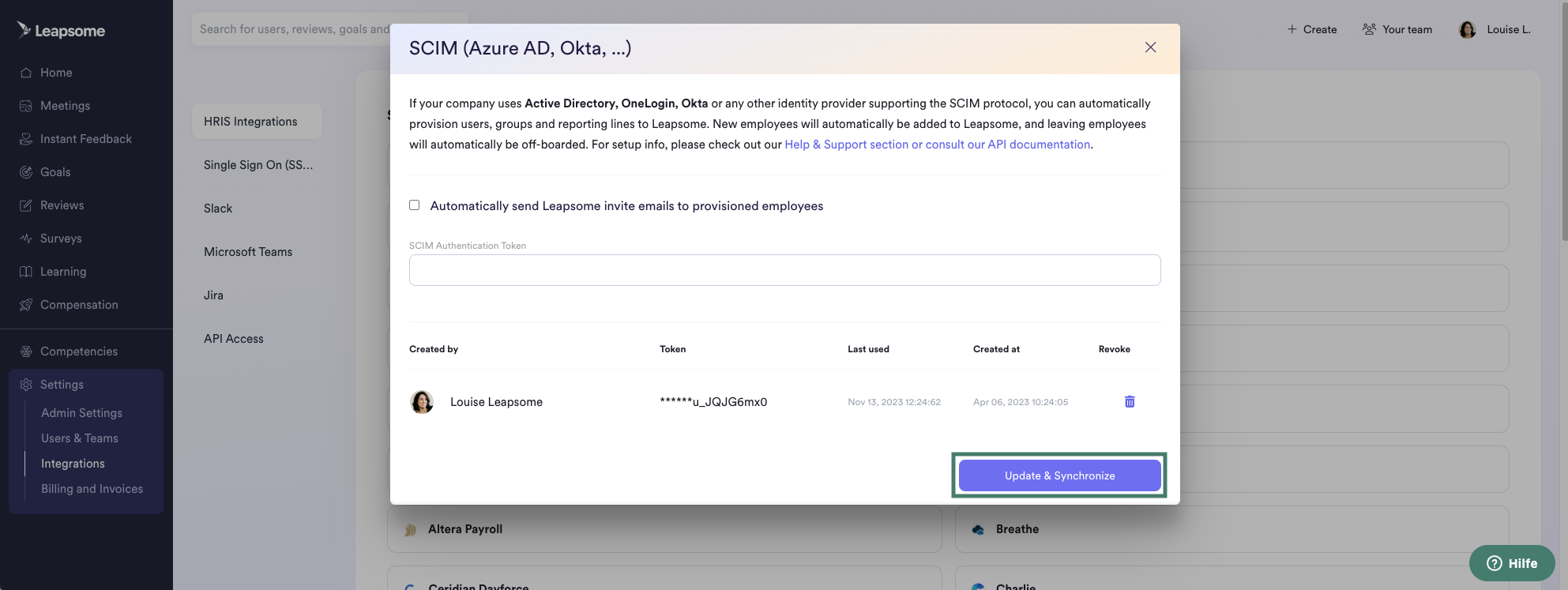Click the Competencies icon
Screen dimensions: 1568x590
(x=26, y=351)
